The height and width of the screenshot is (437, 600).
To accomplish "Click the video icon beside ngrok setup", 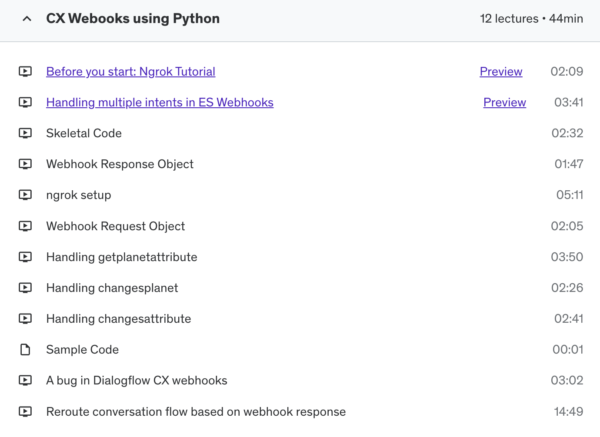I will coord(25,195).
